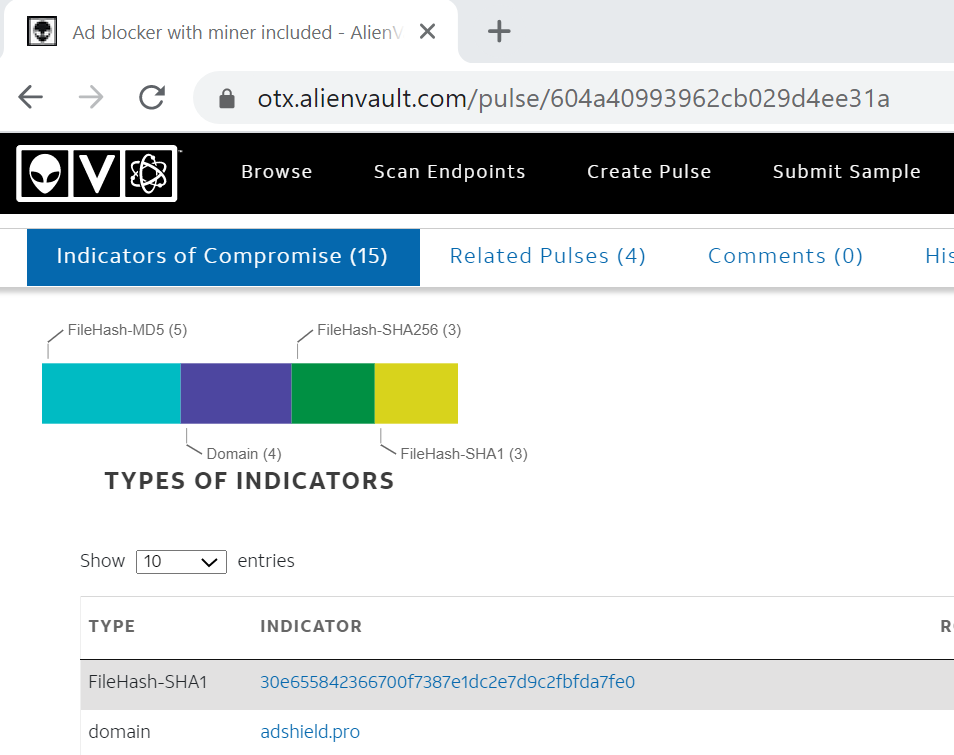Click the FileHash-SHA1 indicator hash link

[x=447, y=681]
